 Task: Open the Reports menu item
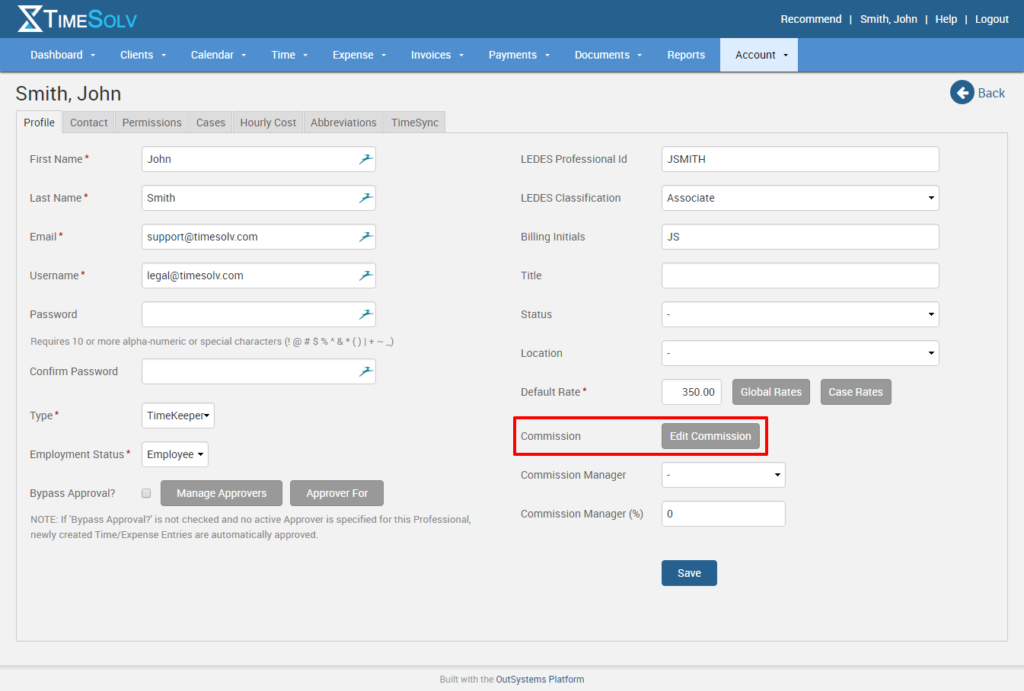click(686, 55)
